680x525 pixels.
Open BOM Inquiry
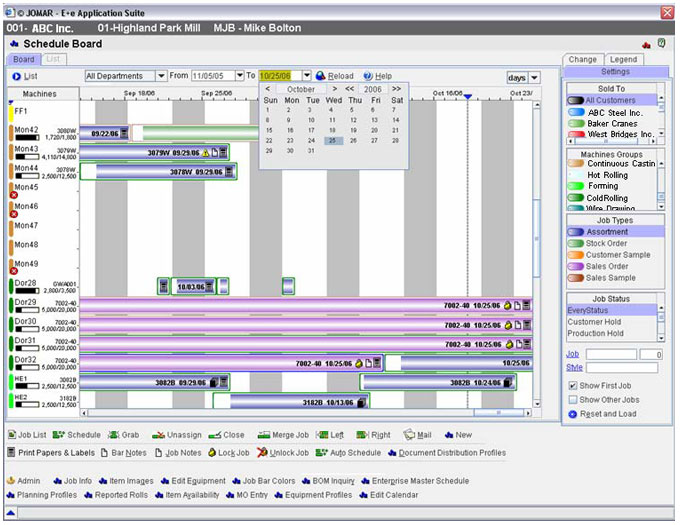tap(328, 481)
